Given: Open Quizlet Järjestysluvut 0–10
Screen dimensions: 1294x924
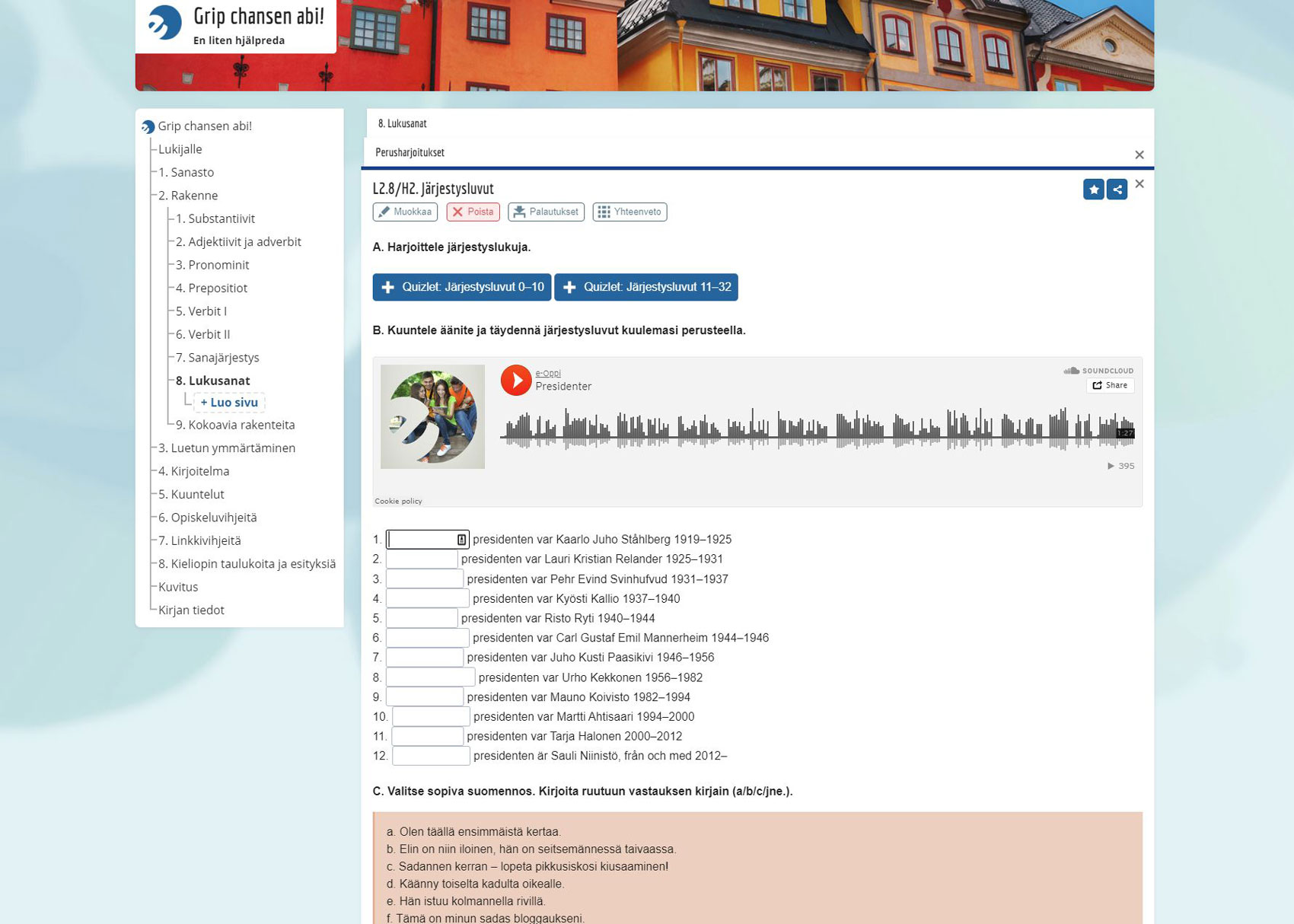Looking at the screenshot, I should pos(461,287).
